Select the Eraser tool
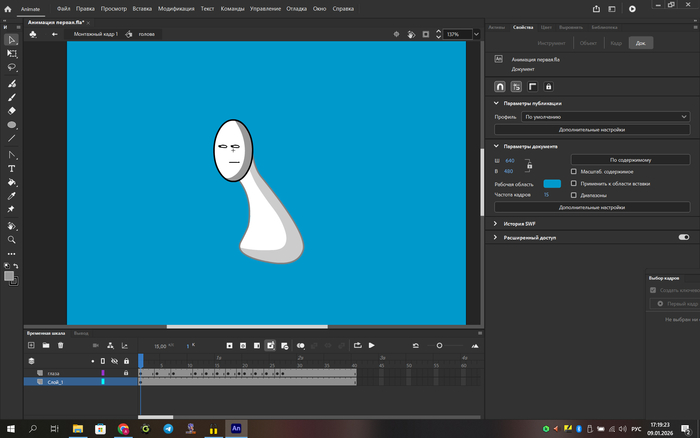The height and width of the screenshot is (438, 700). (x=12, y=111)
